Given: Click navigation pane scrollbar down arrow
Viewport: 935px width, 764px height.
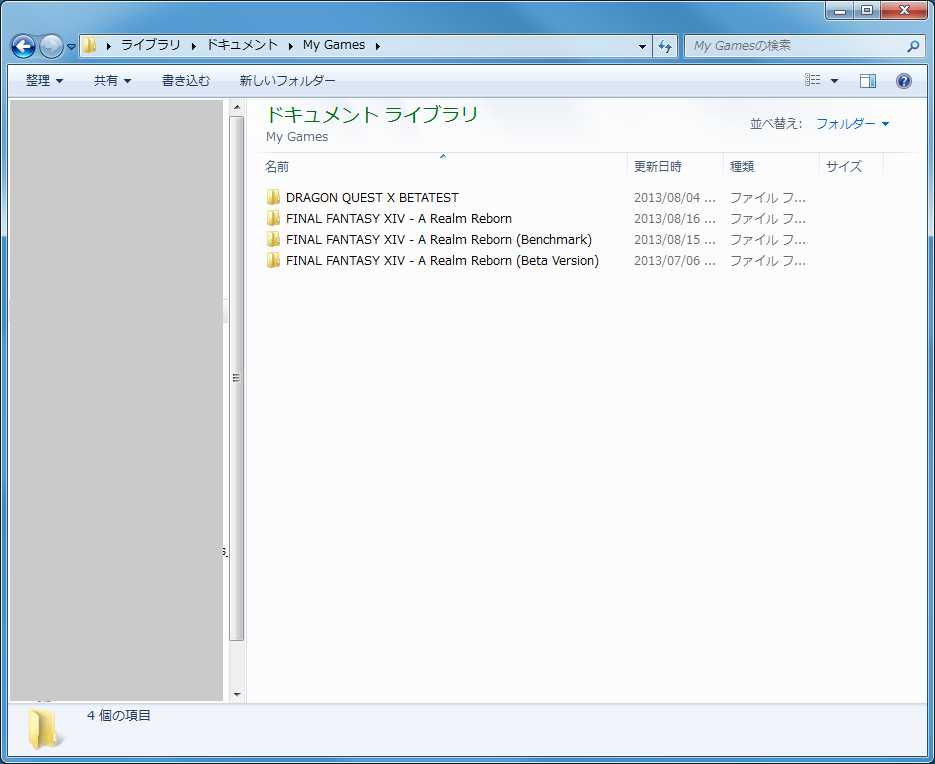Looking at the screenshot, I should (x=237, y=694).
